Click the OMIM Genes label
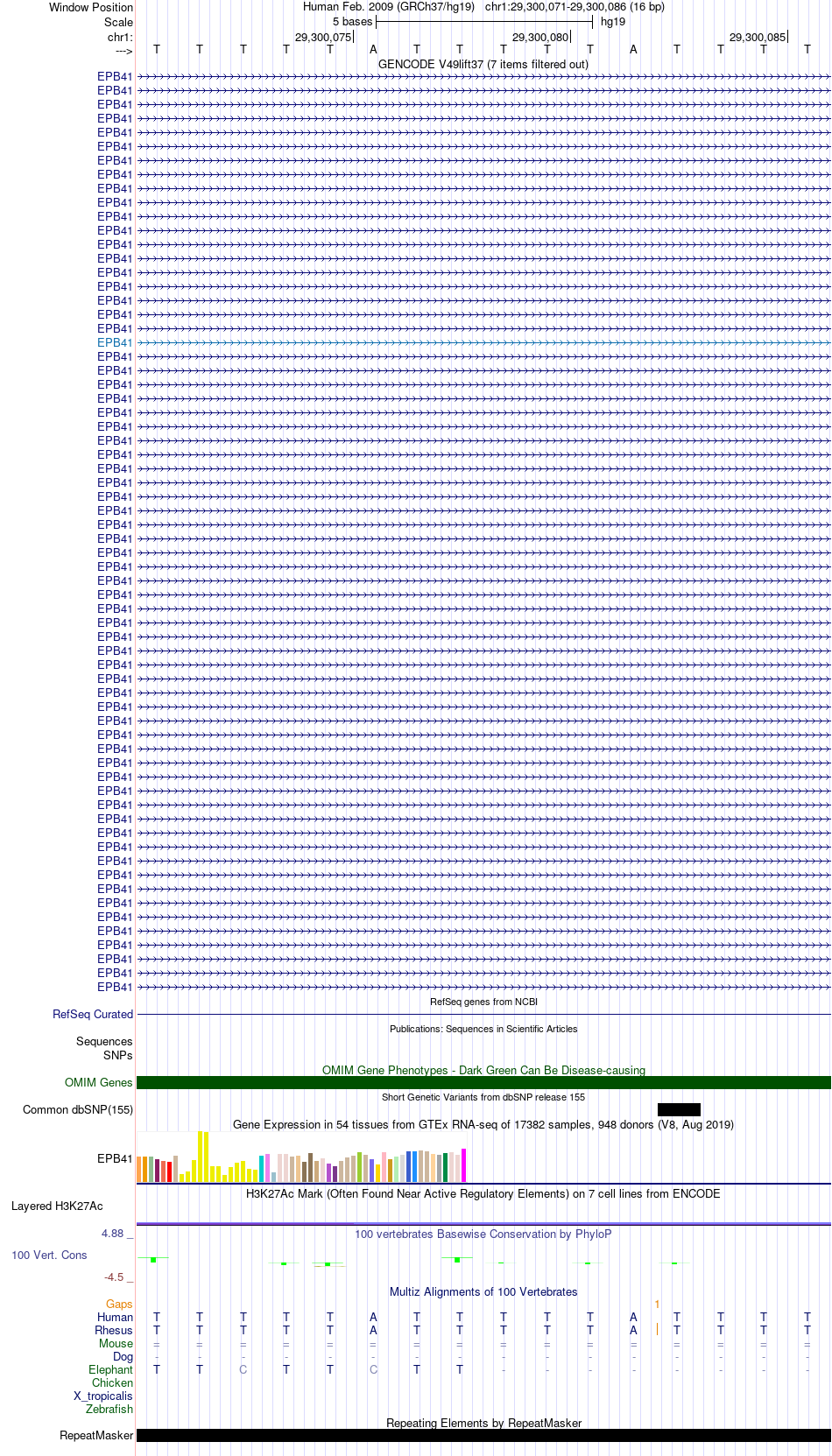Screen dimensions: 832x1456 pyautogui.click(x=99, y=1082)
